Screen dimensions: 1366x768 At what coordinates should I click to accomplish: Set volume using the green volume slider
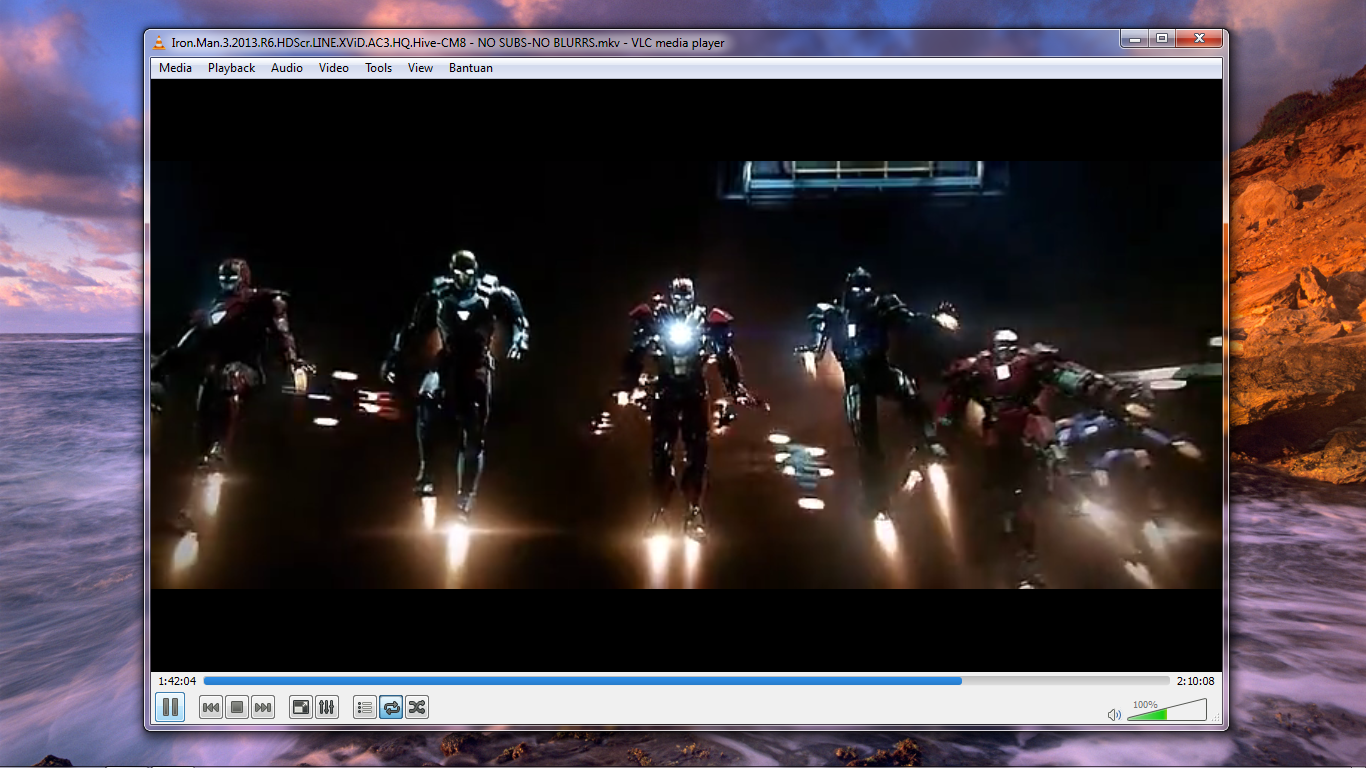(x=1167, y=711)
